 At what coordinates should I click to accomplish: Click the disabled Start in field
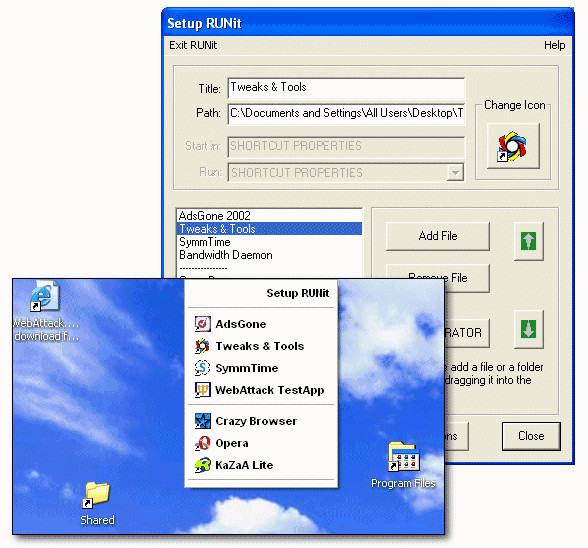pyautogui.click(x=346, y=146)
